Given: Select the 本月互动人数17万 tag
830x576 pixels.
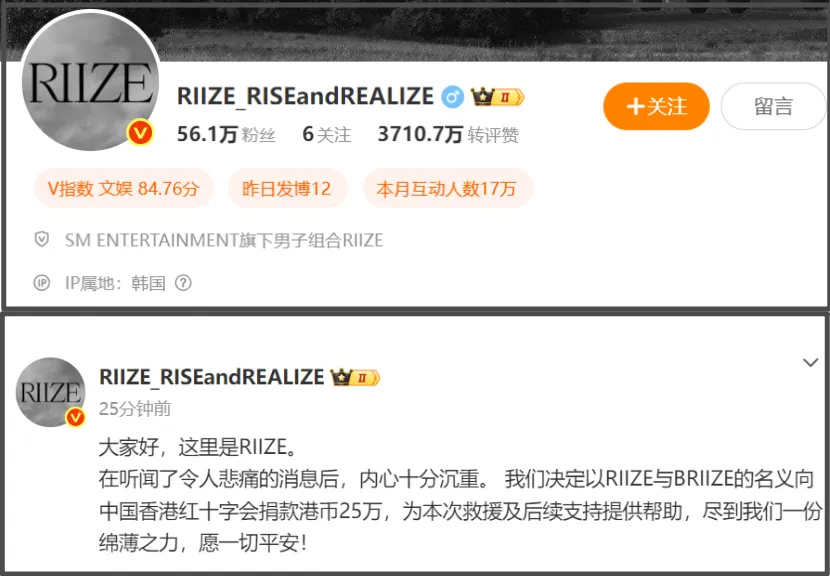Looking at the screenshot, I should coord(446,188).
